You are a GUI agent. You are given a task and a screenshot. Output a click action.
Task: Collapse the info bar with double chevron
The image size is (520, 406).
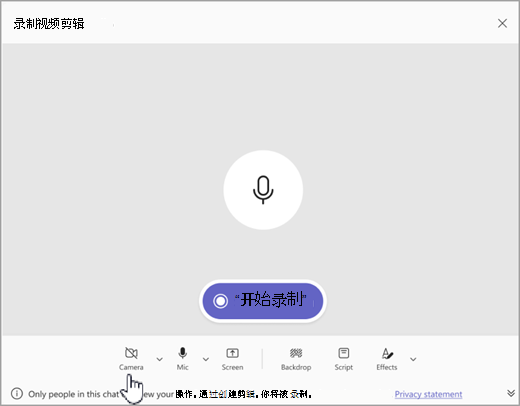[x=511, y=393]
